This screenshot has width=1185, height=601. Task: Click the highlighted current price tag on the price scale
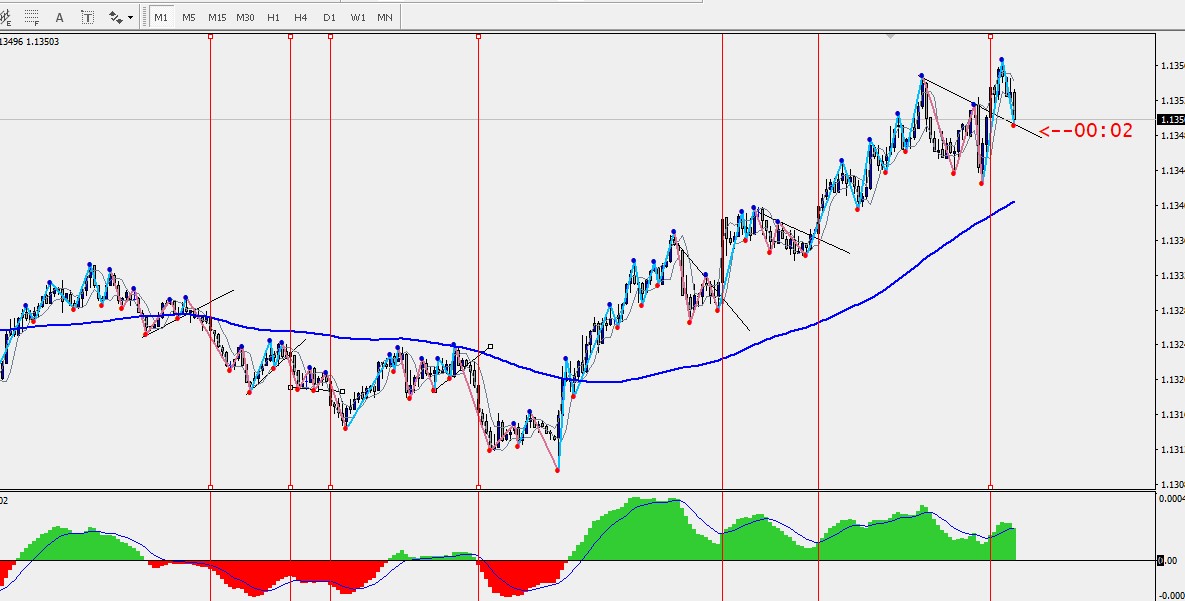coord(1171,119)
